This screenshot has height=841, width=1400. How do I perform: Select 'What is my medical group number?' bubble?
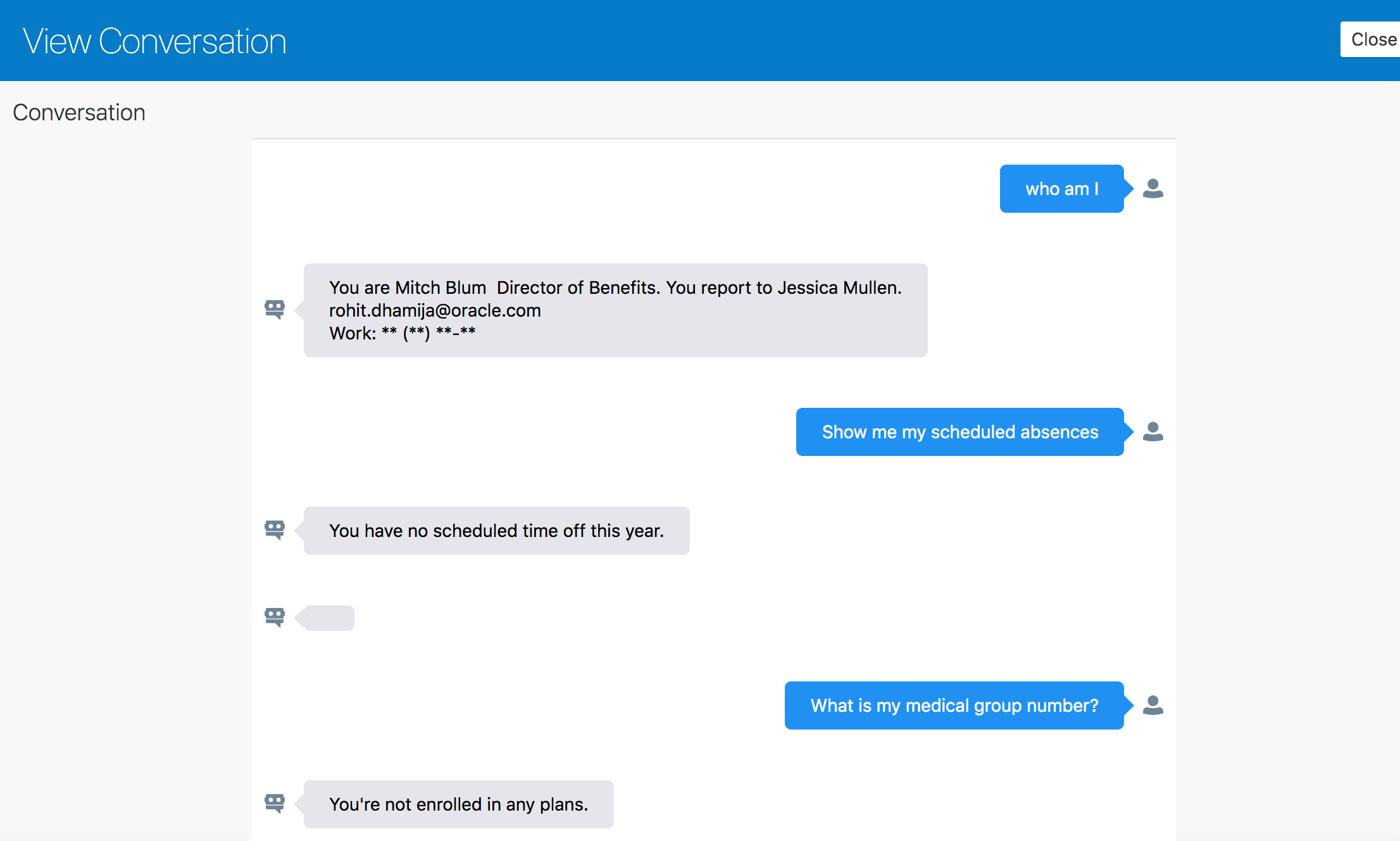click(x=954, y=705)
